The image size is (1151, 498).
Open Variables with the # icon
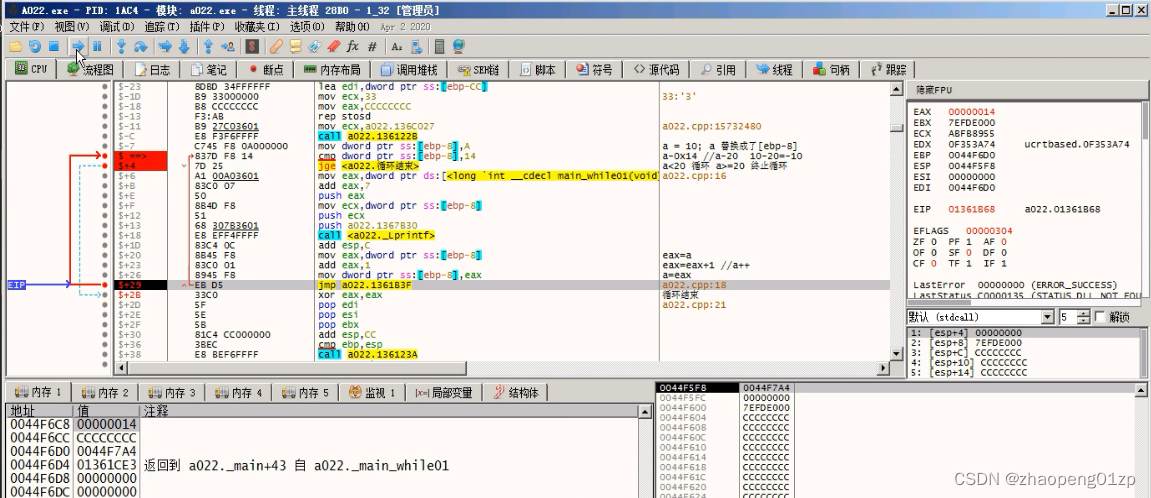(x=372, y=46)
